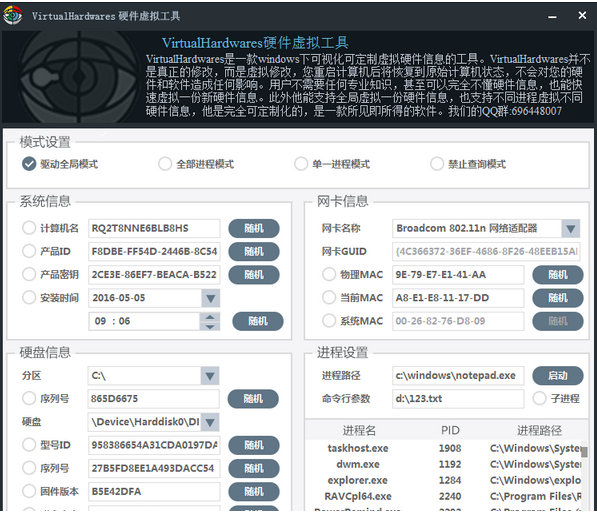Image resolution: width=597 pixels, height=512 pixels.
Task: Randomize the 当前MAC address
Action: click(x=558, y=298)
